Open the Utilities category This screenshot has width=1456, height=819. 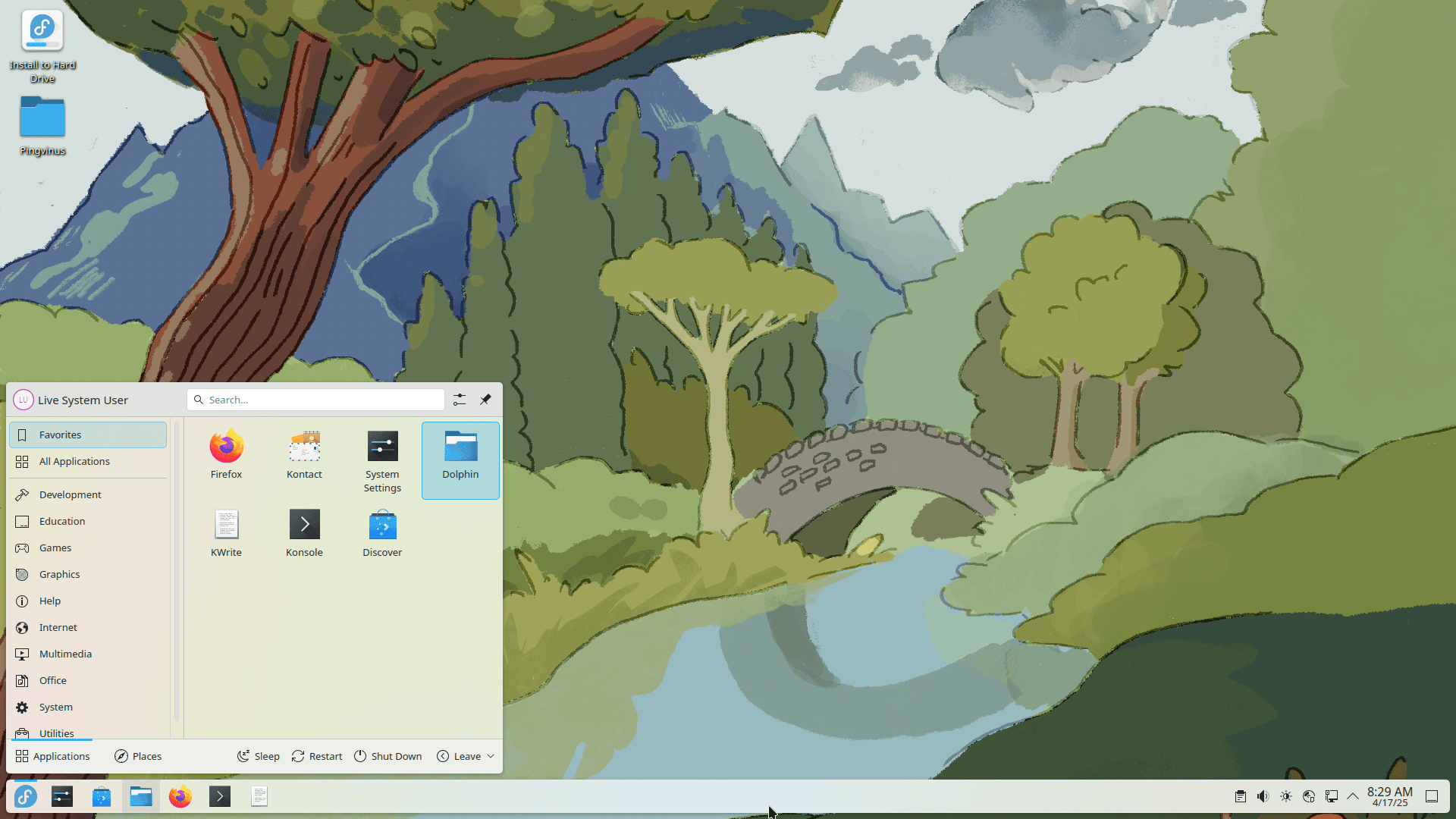(88, 731)
